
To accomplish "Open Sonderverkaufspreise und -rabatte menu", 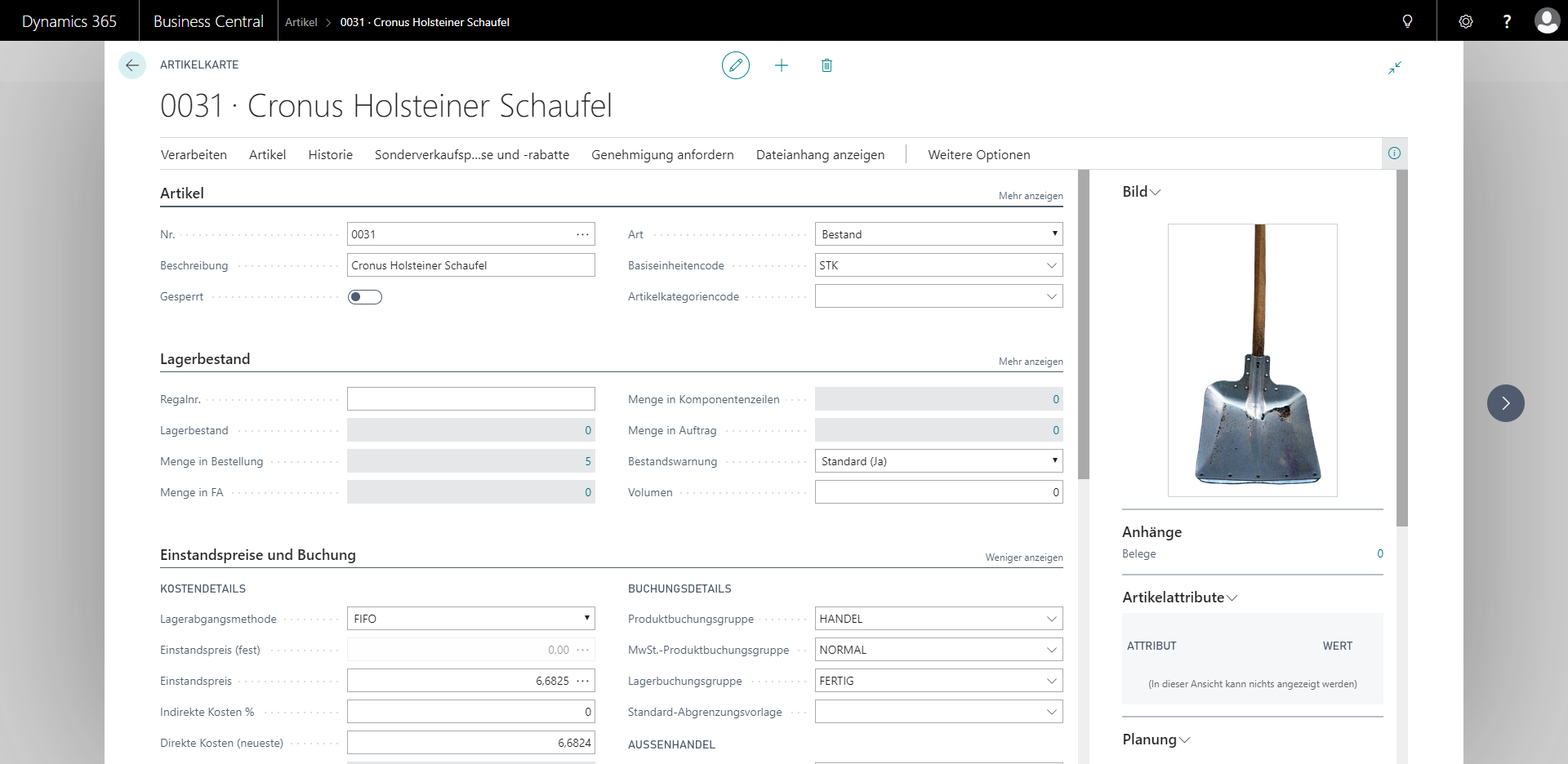I will click(472, 154).
